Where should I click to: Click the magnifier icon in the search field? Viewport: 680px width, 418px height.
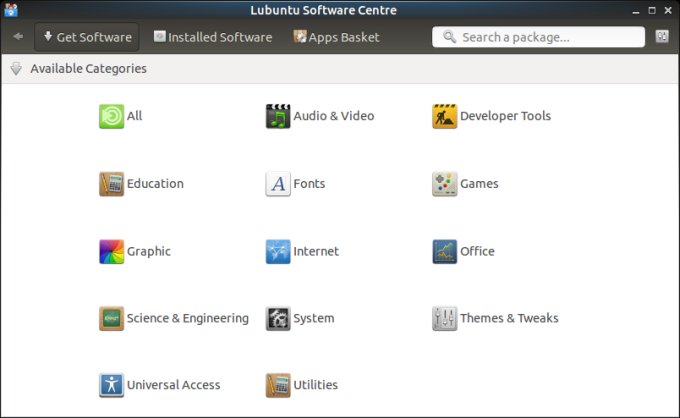449,37
